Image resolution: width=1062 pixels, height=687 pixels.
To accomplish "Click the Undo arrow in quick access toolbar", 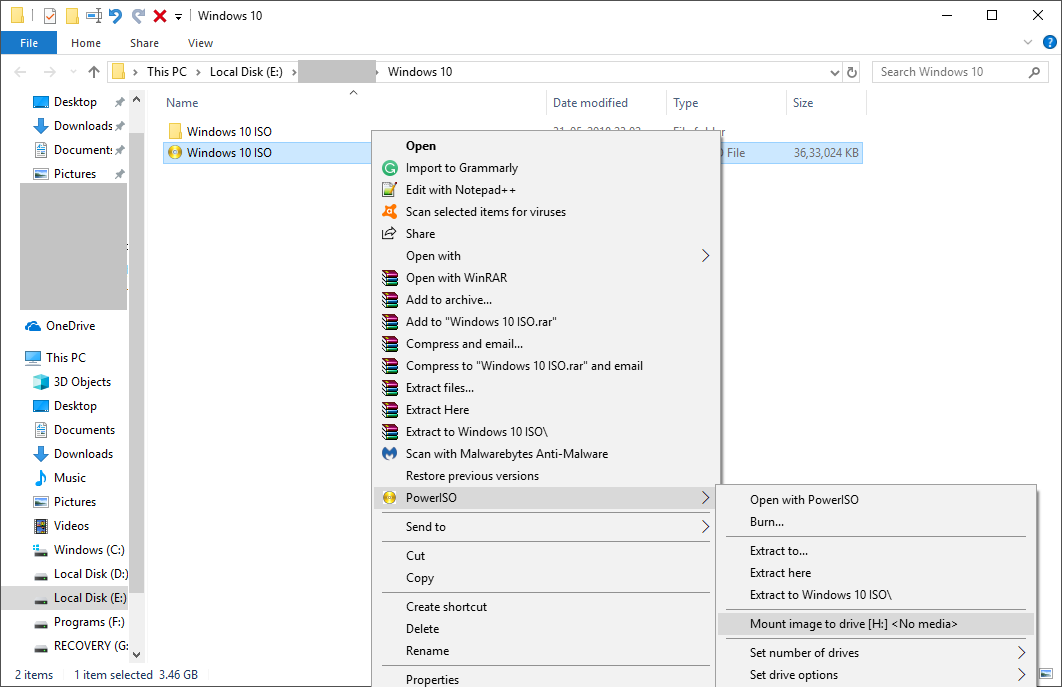I will pos(116,16).
